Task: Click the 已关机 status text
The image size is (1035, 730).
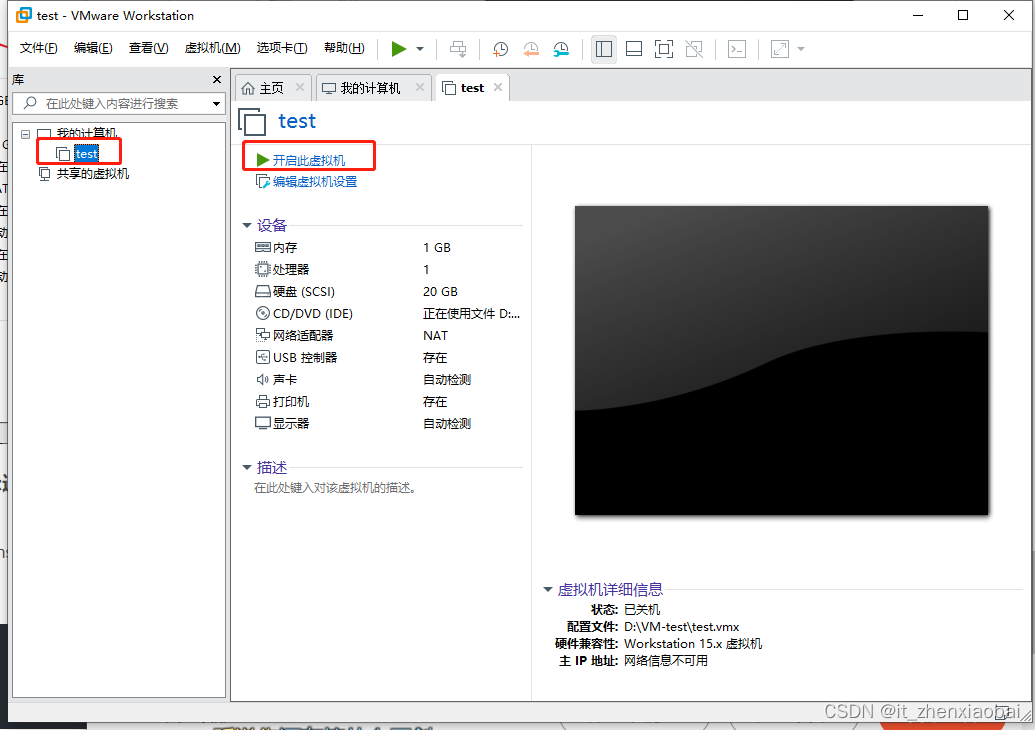Action: (x=642, y=610)
